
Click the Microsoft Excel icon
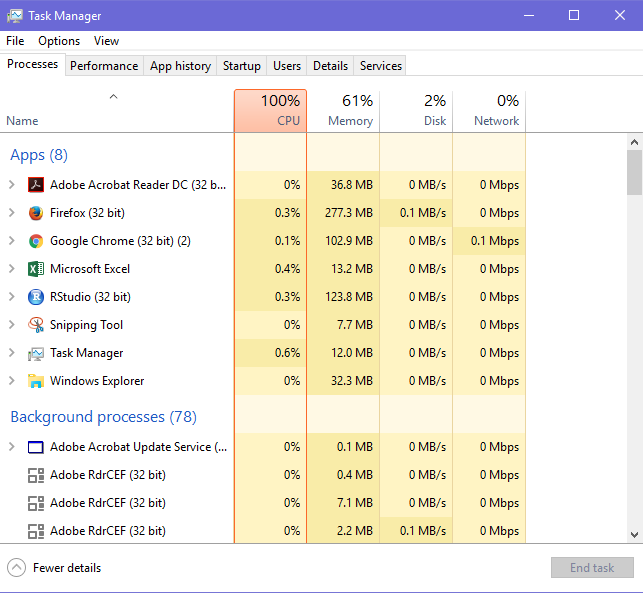pos(36,269)
